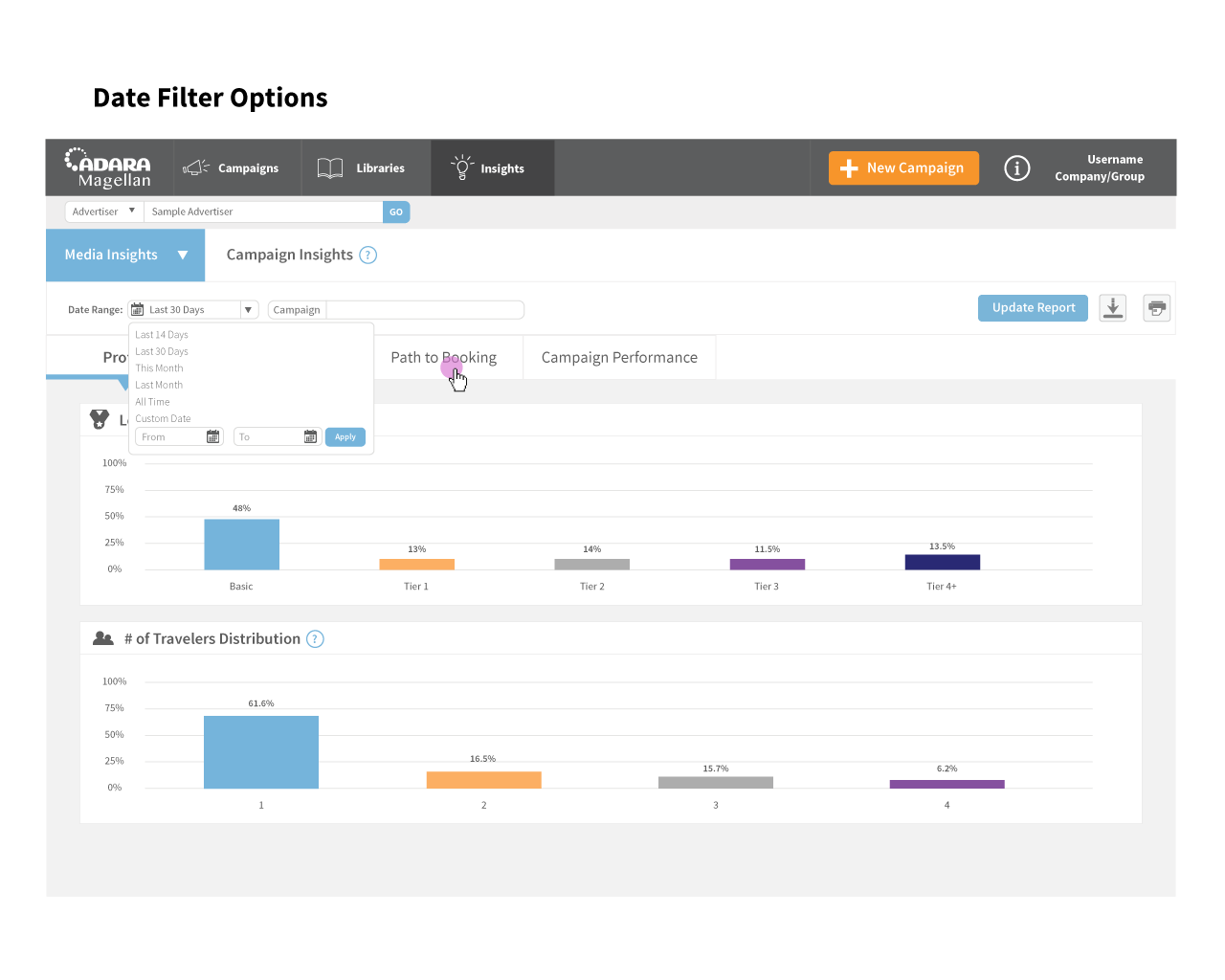Click the Campaign Insights help question mark
Image resolution: width=1225 pixels, height=980 pixels.
coord(368,255)
